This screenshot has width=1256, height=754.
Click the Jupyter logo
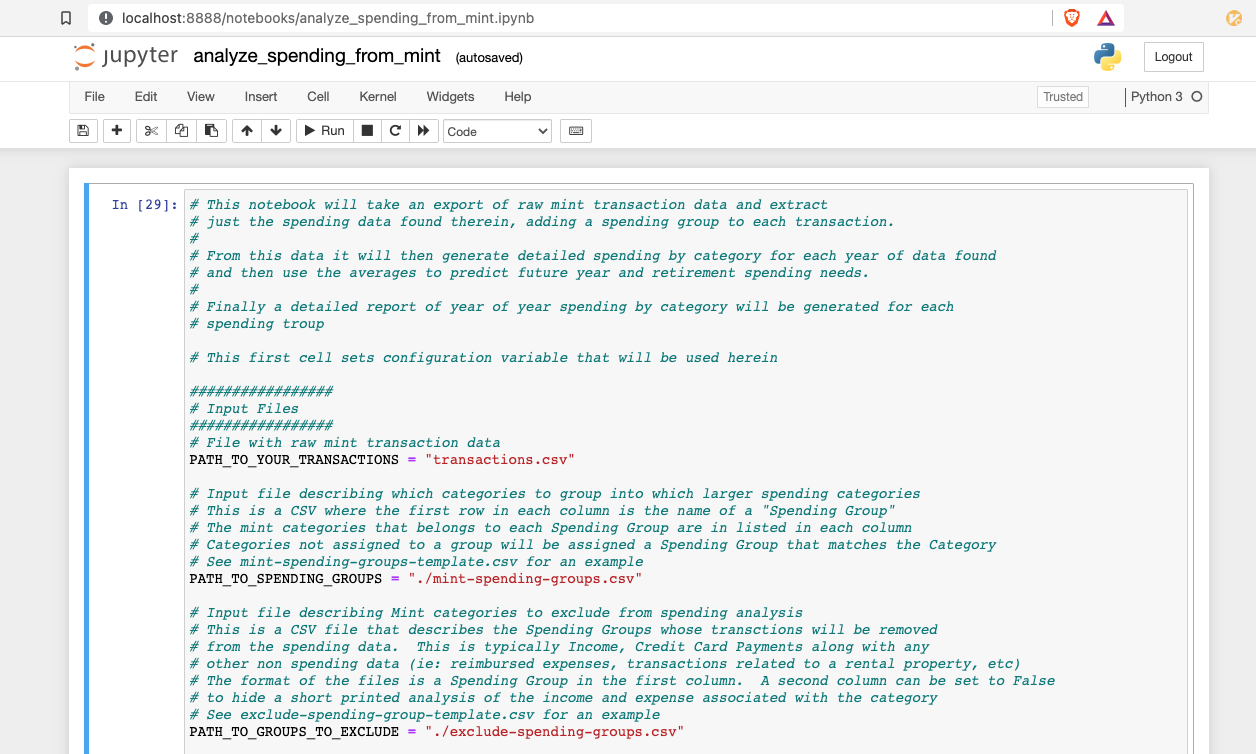pyautogui.click(x=126, y=57)
